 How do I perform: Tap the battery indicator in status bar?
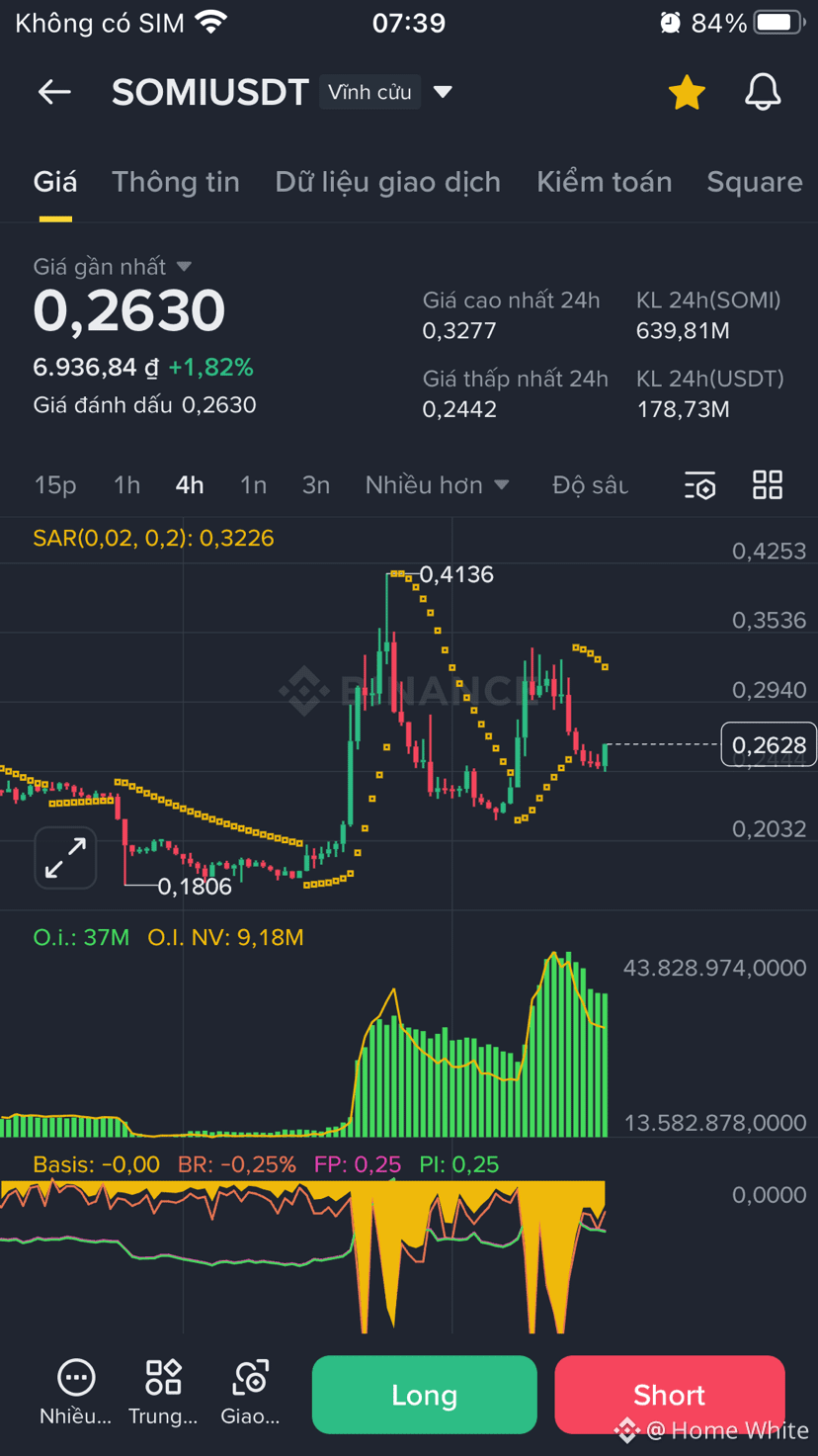(x=779, y=22)
